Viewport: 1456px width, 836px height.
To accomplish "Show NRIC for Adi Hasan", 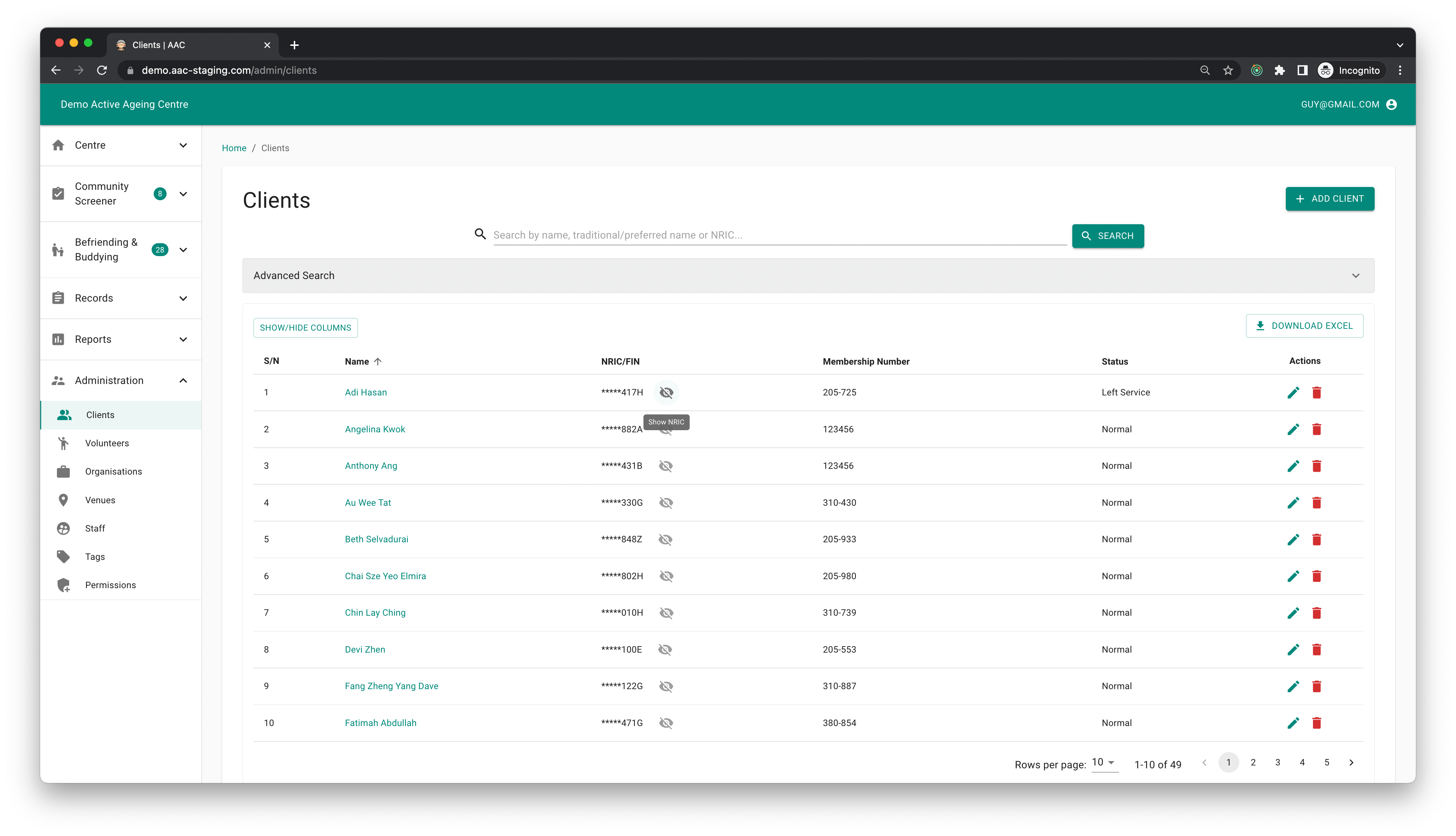I will 666,393.
